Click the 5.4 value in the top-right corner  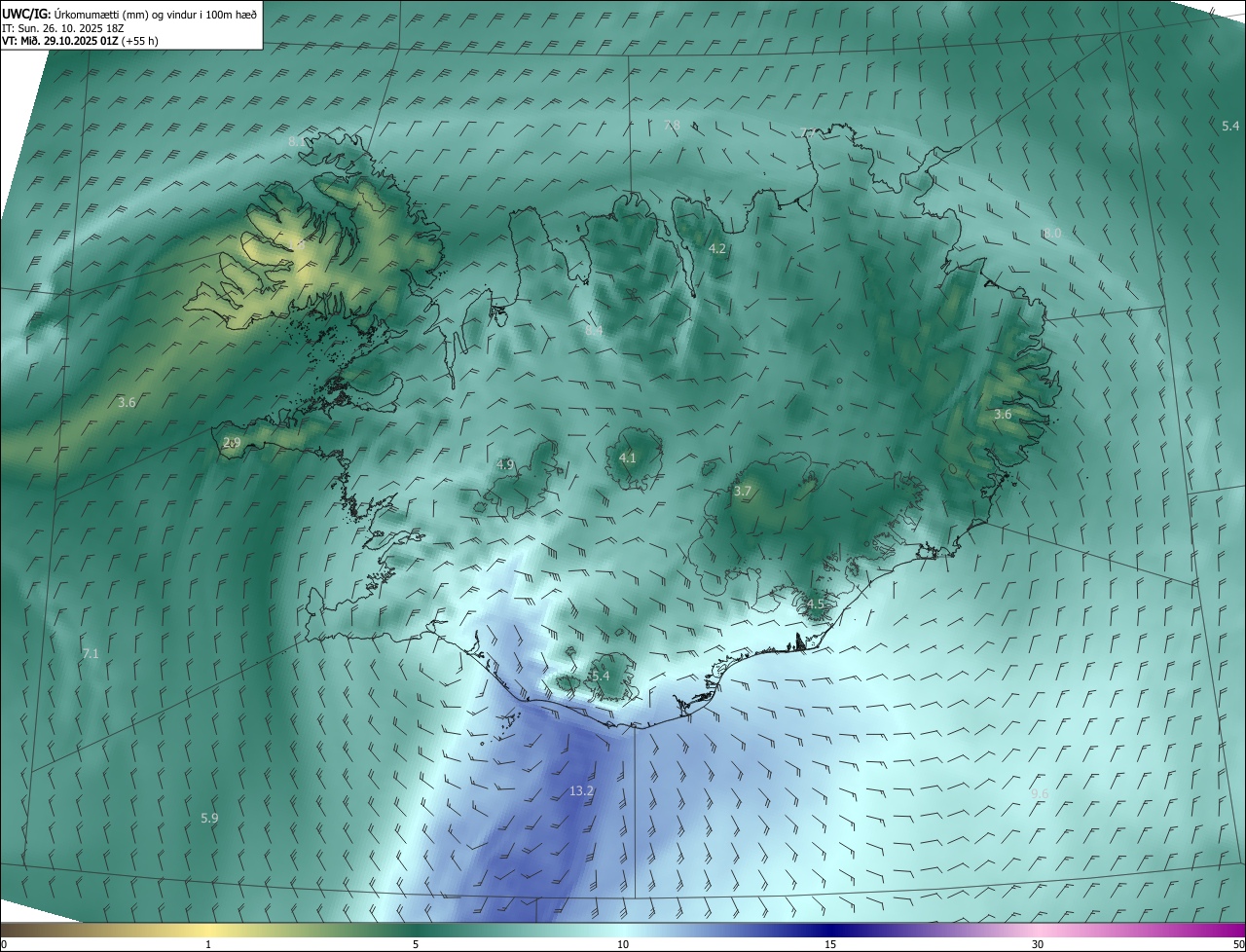[x=1230, y=127]
